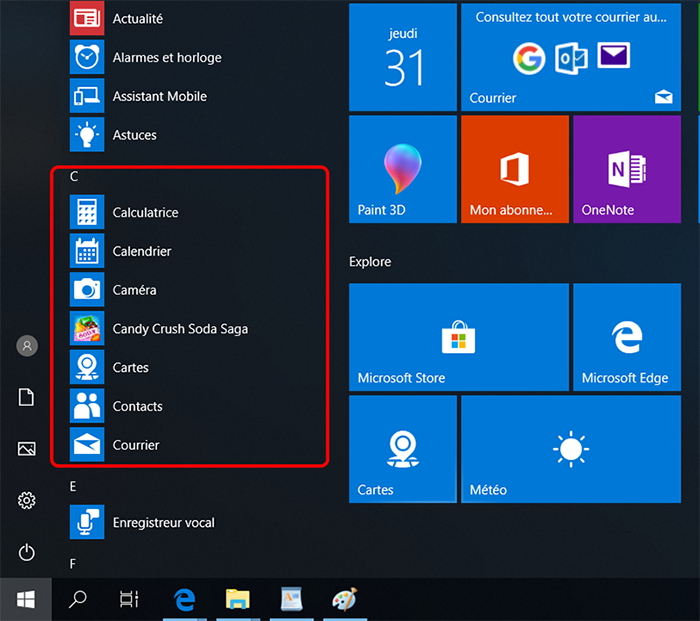Image resolution: width=700 pixels, height=621 pixels.
Task: Select the Alarmes et horloge label
Action: [x=167, y=58]
